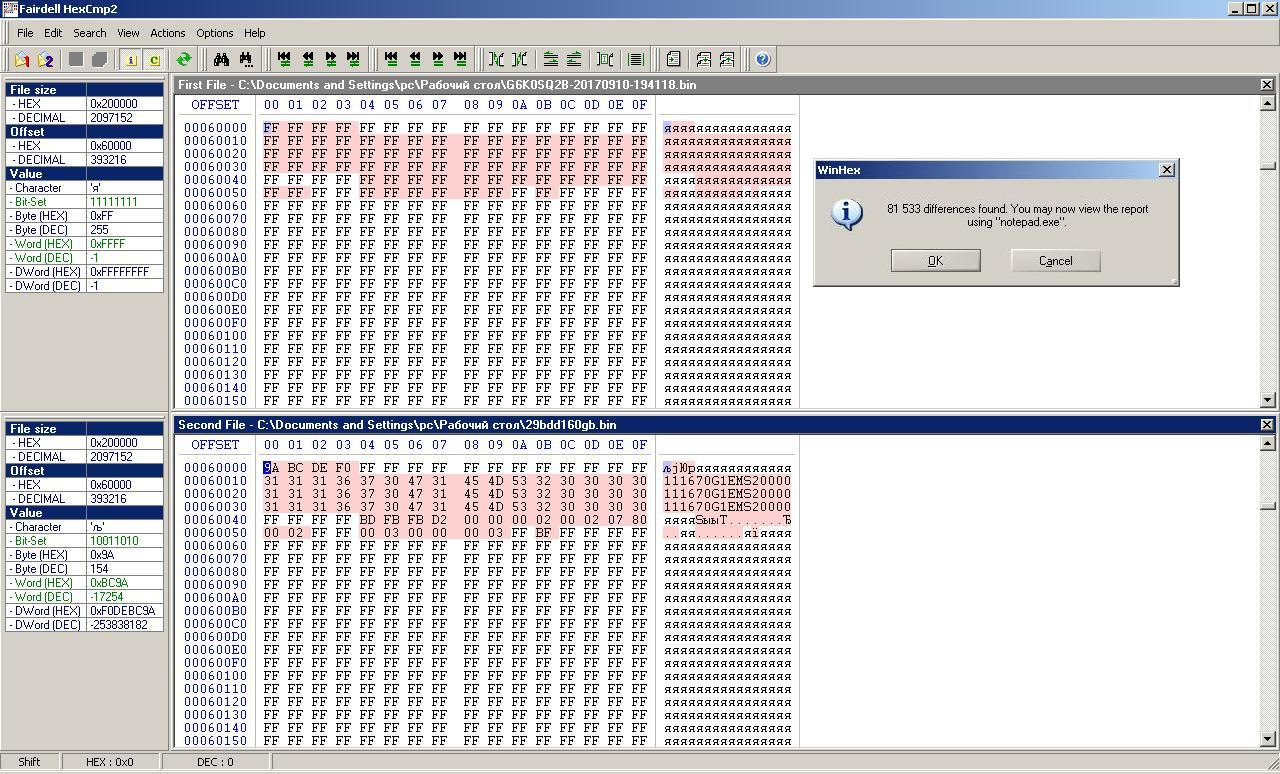This screenshot has height=774, width=1280.
Task: Open the View menu
Action: [128, 33]
